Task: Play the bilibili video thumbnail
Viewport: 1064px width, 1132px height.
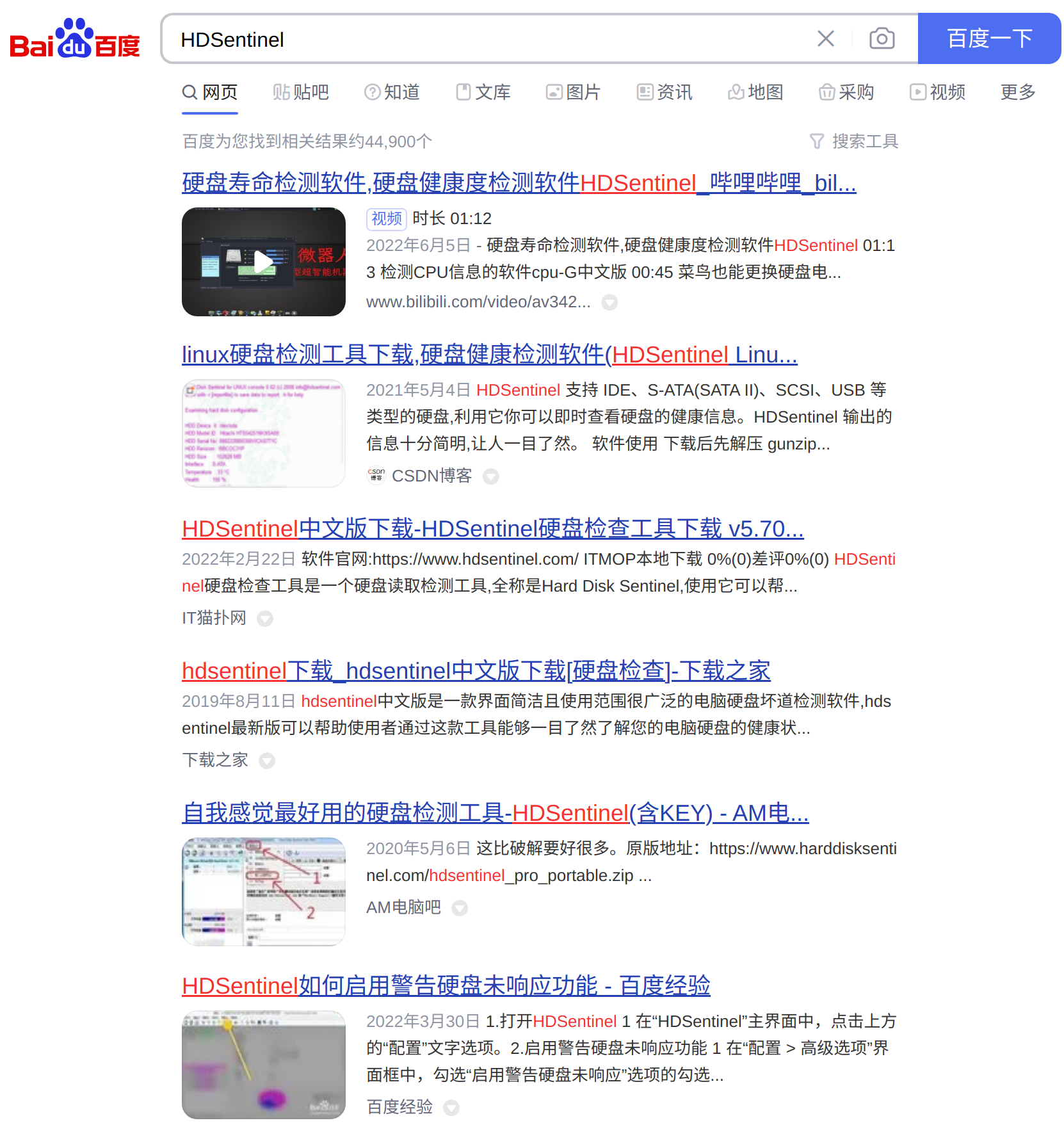Action: [264, 262]
